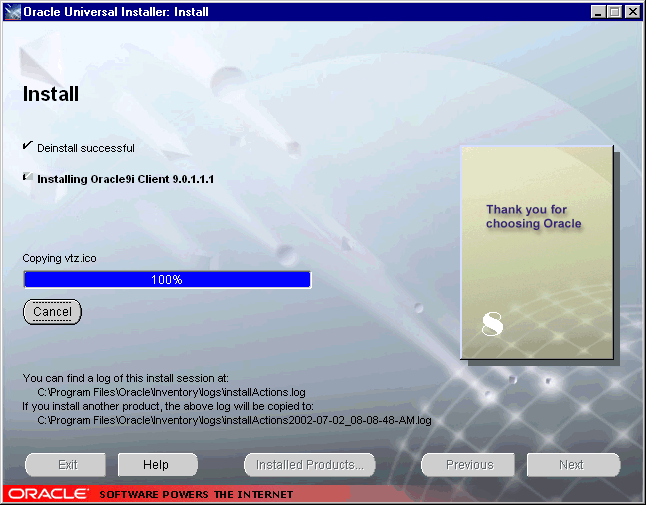Click the Oracle logo in bottom banner
The image size is (646, 505).
(x=48, y=494)
